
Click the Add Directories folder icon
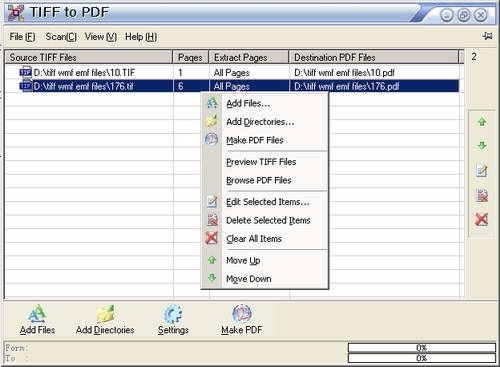(x=105, y=314)
